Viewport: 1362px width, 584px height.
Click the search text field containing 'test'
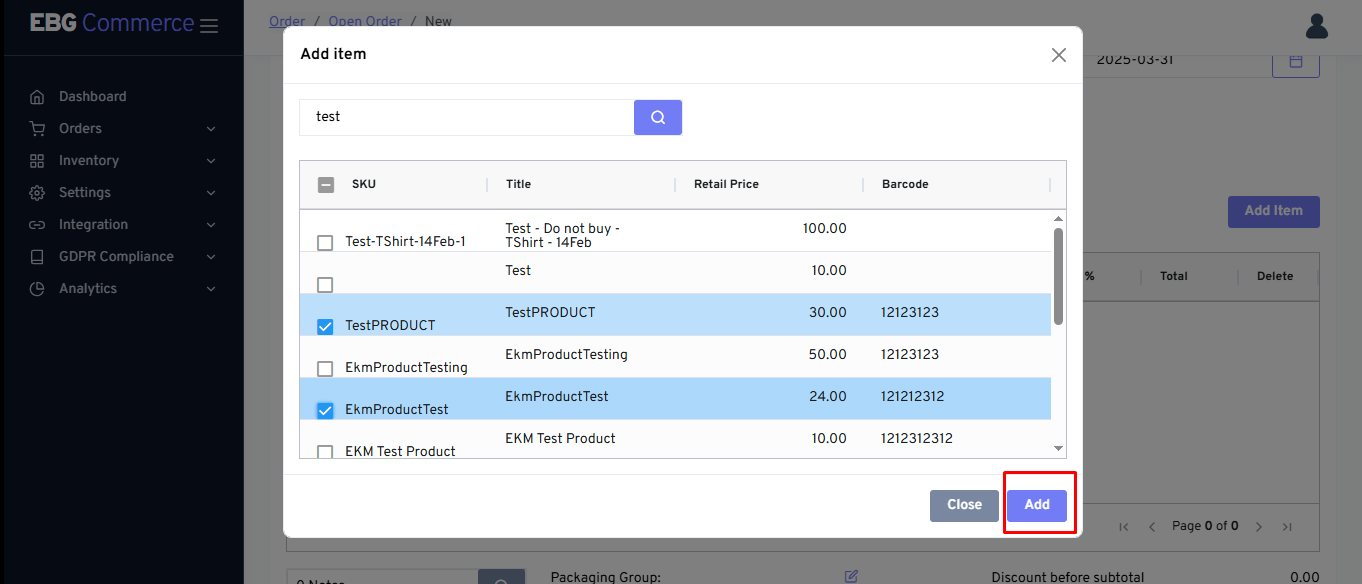(x=465, y=117)
